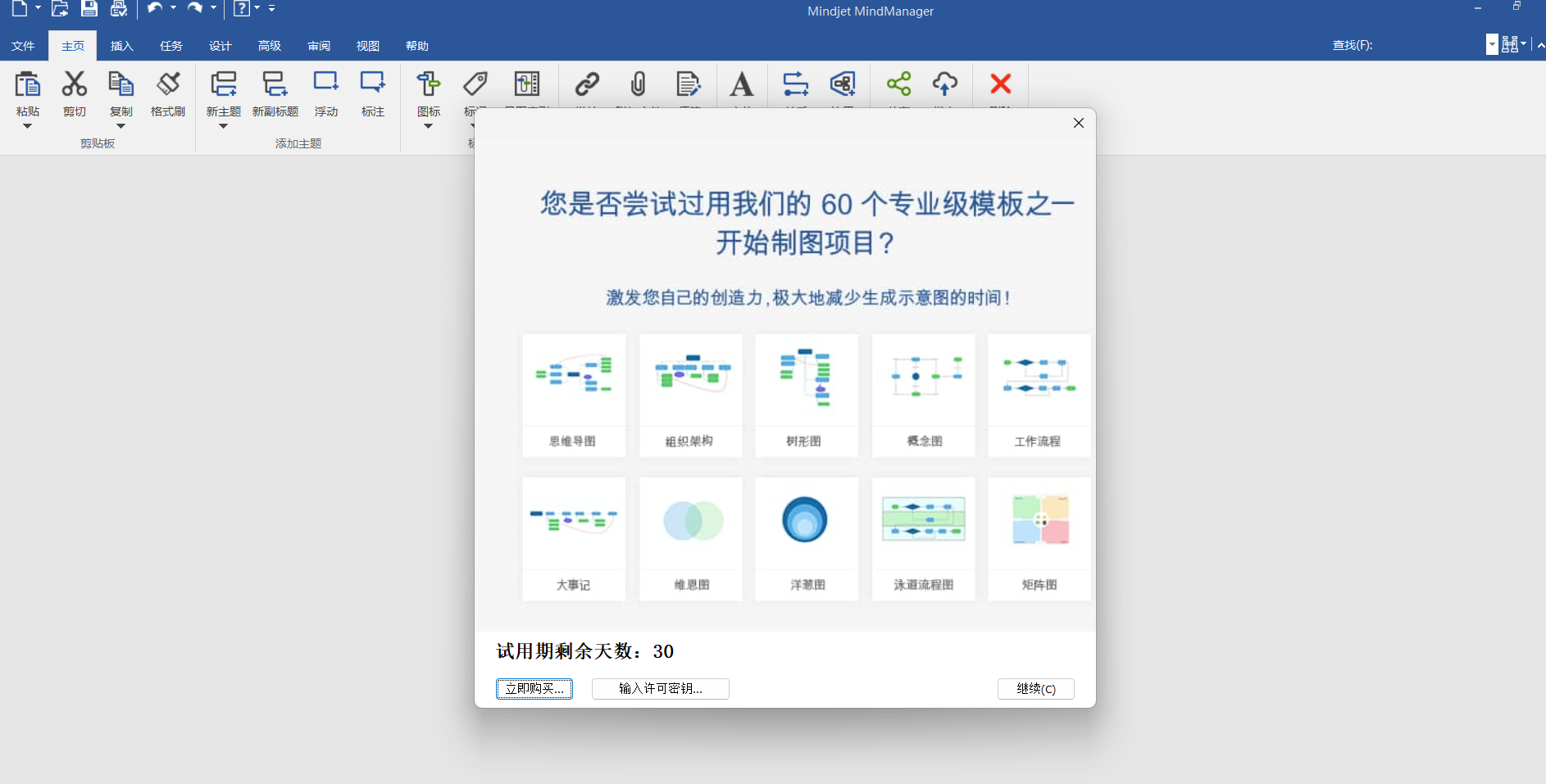Click the 图标 icon marker button
The height and width of the screenshot is (784, 1546).
[x=428, y=84]
